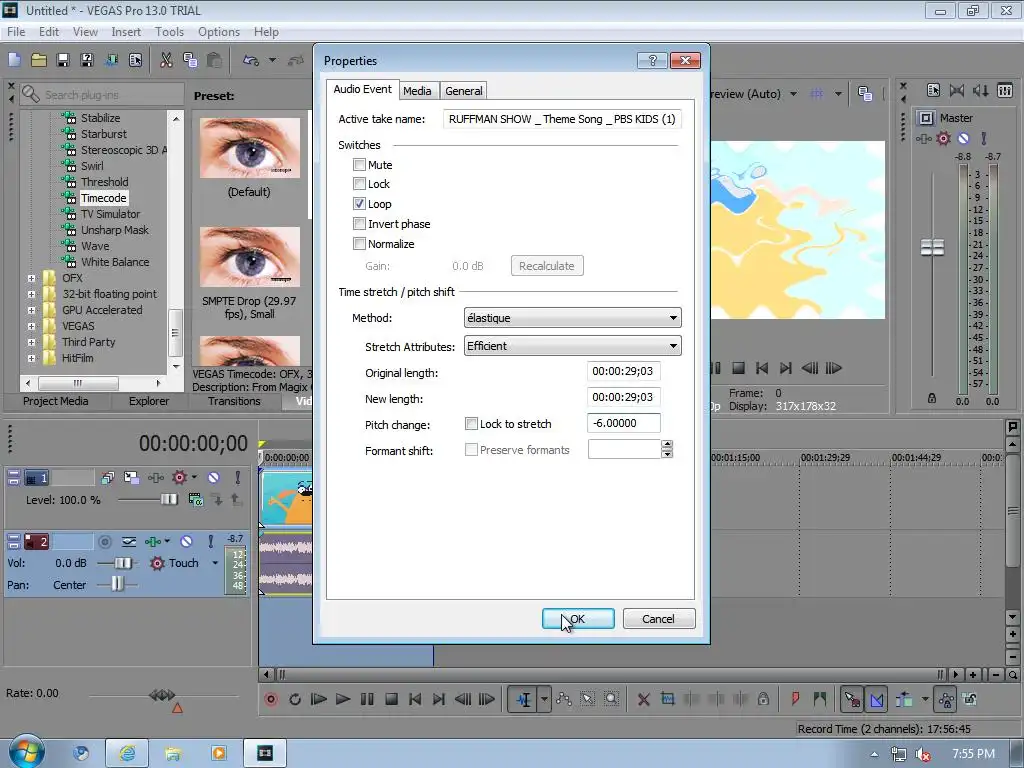Switch to the Project Media tab

tap(56, 401)
